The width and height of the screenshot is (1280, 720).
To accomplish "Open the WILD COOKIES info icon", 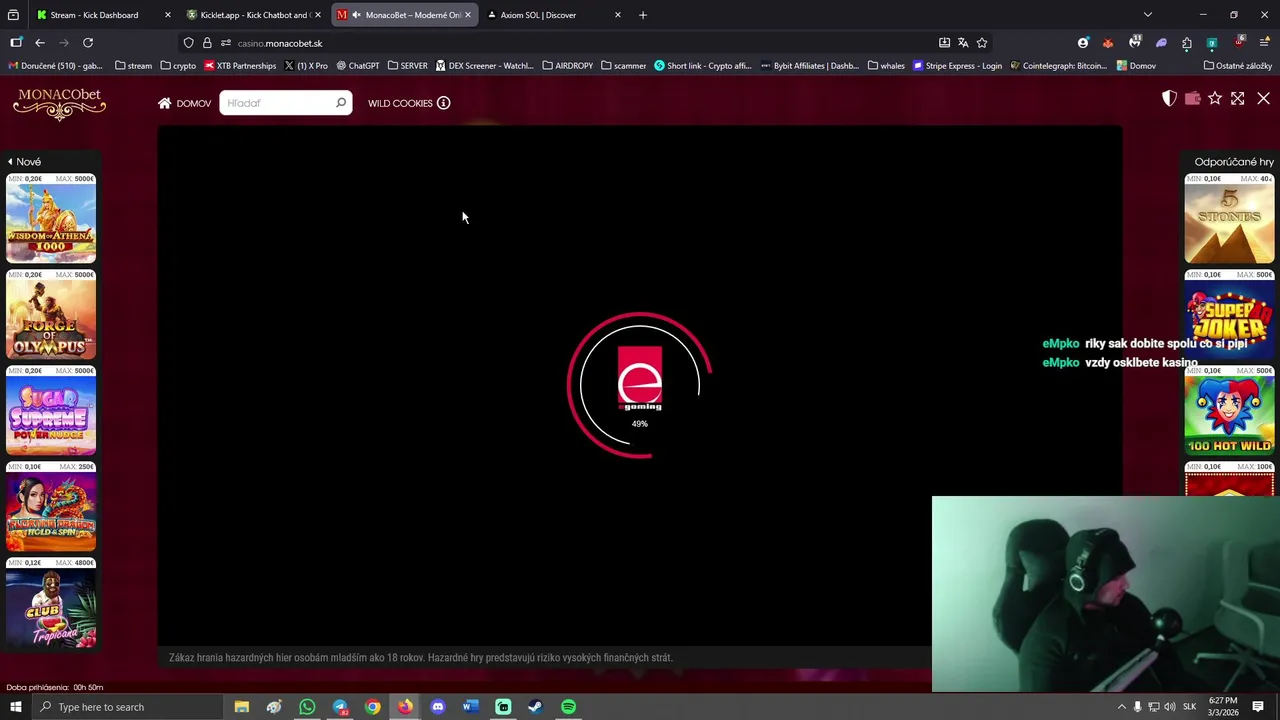I will pyautogui.click(x=443, y=103).
